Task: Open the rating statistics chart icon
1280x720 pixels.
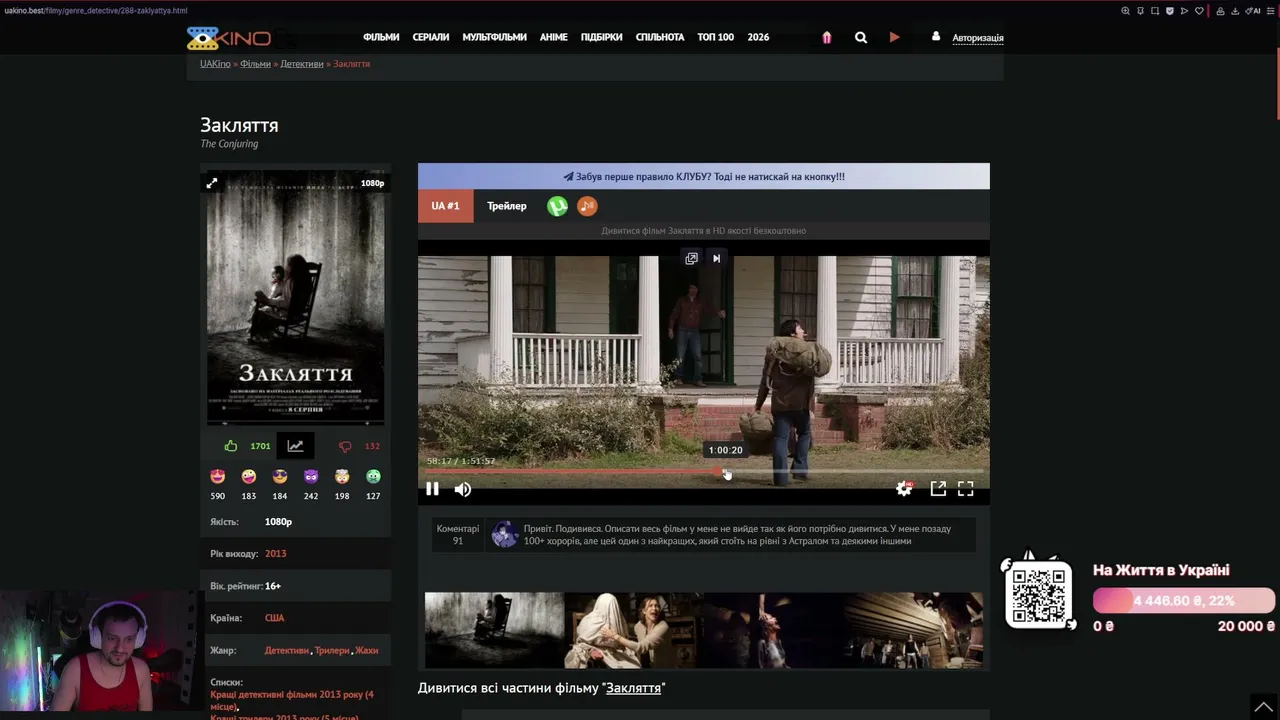Action: pyautogui.click(x=295, y=446)
